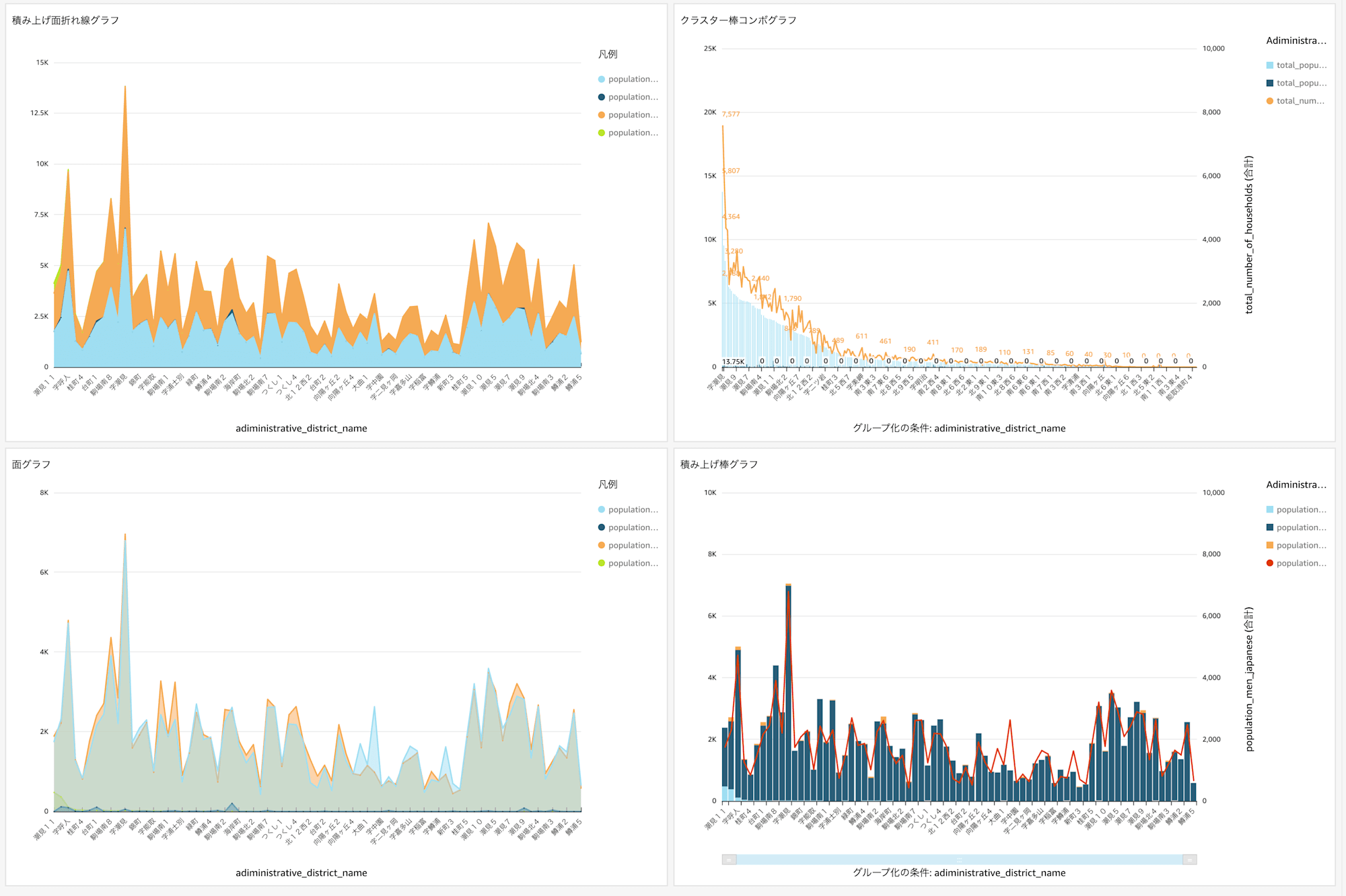
Task: Click 凡例 legend title in stacked area line chart
Action: (x=608, y=54)
